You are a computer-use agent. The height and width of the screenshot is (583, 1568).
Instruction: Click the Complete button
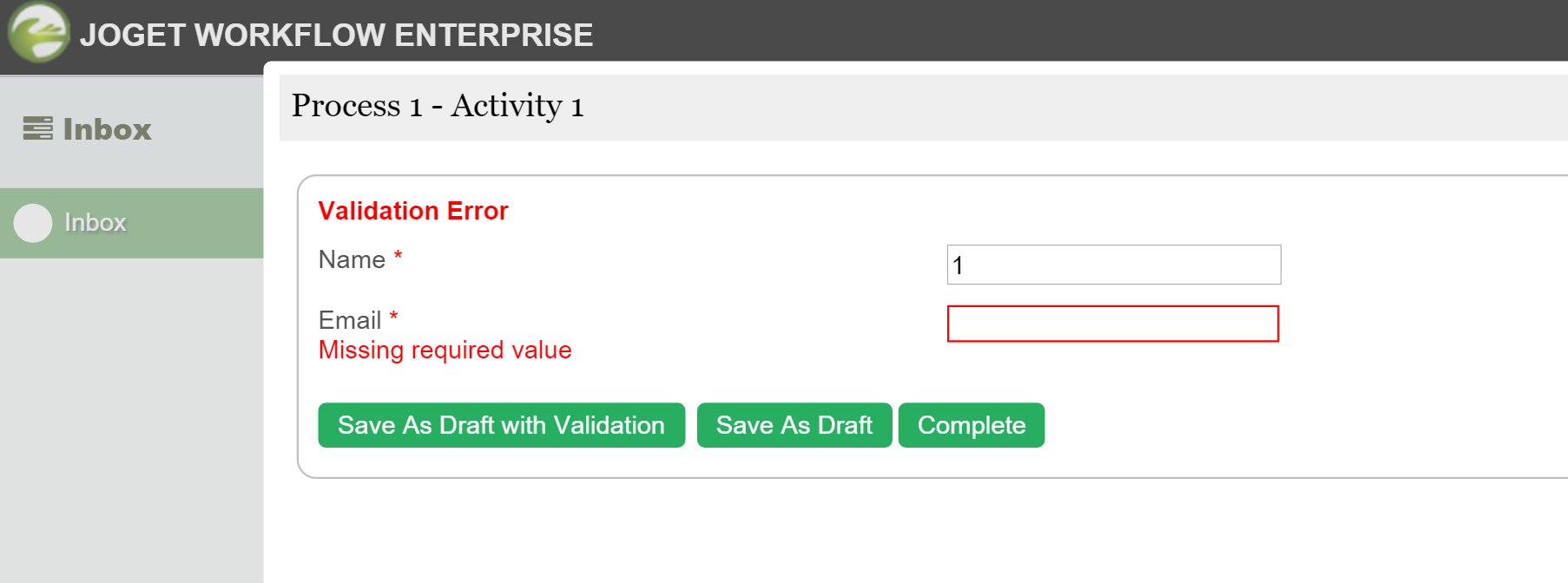click(x=971, y=425)
